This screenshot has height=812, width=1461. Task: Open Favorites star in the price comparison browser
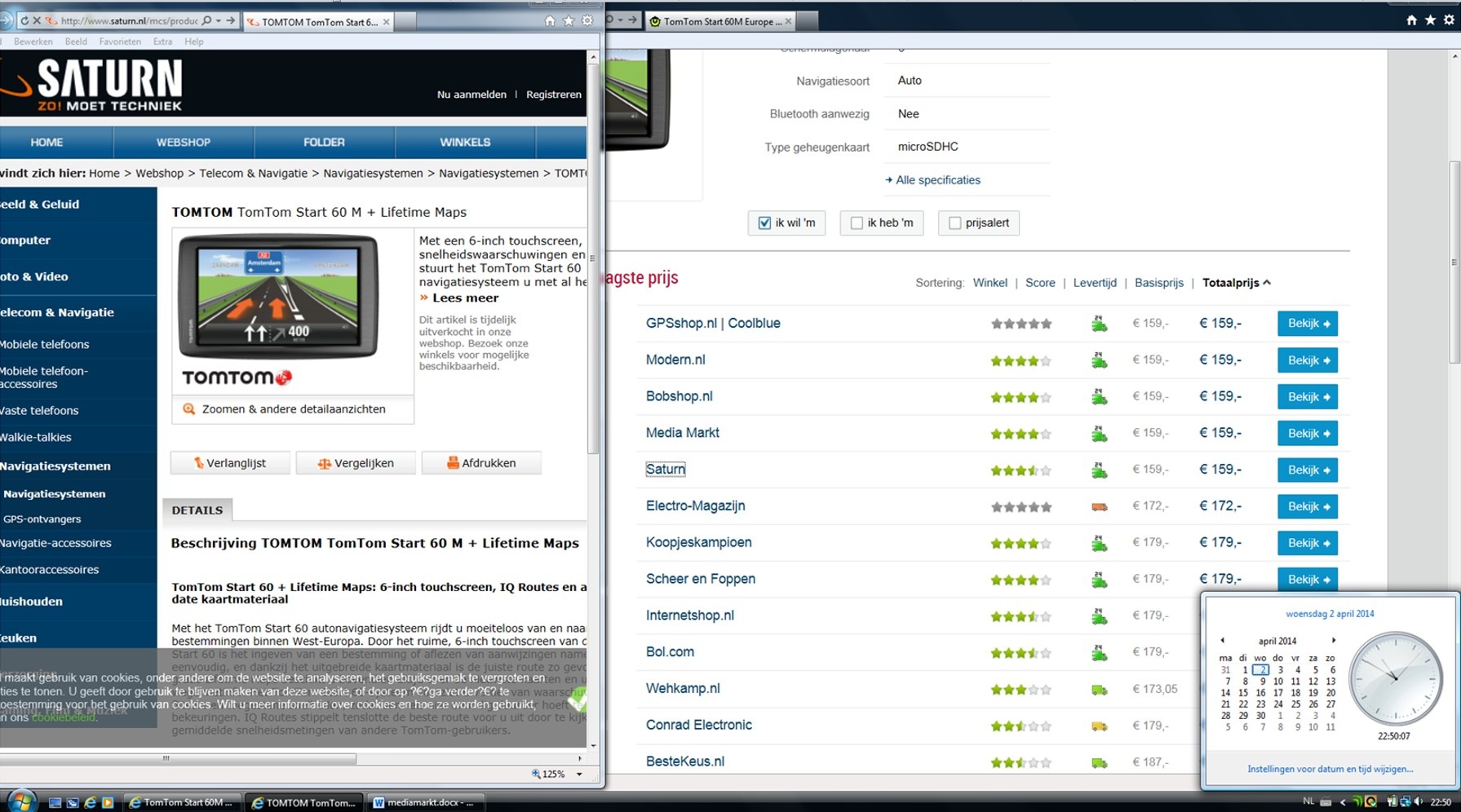click(1430, 20)
